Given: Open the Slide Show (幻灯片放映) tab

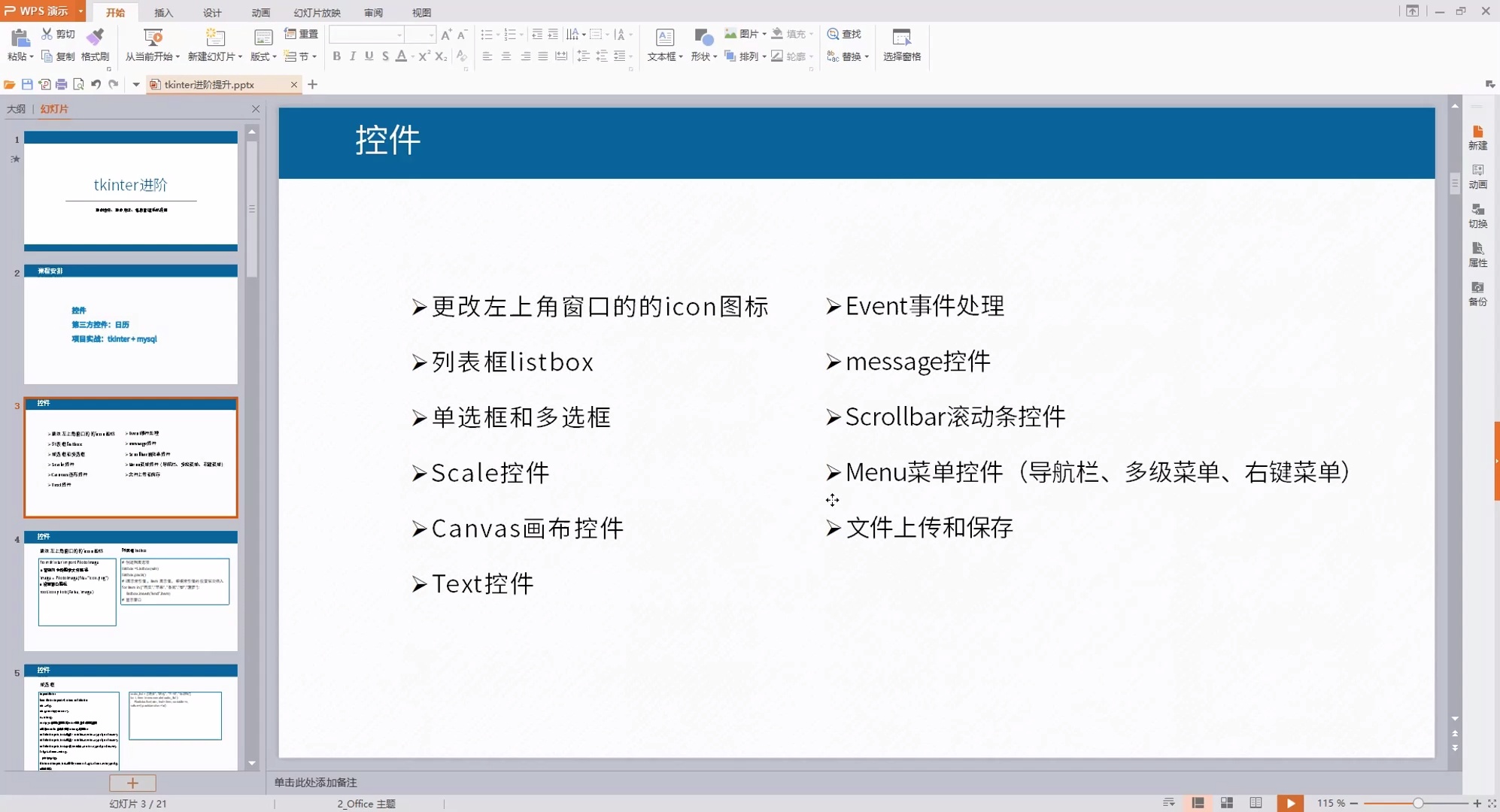Looking at the screenshot, I should (x=317, y=12).
